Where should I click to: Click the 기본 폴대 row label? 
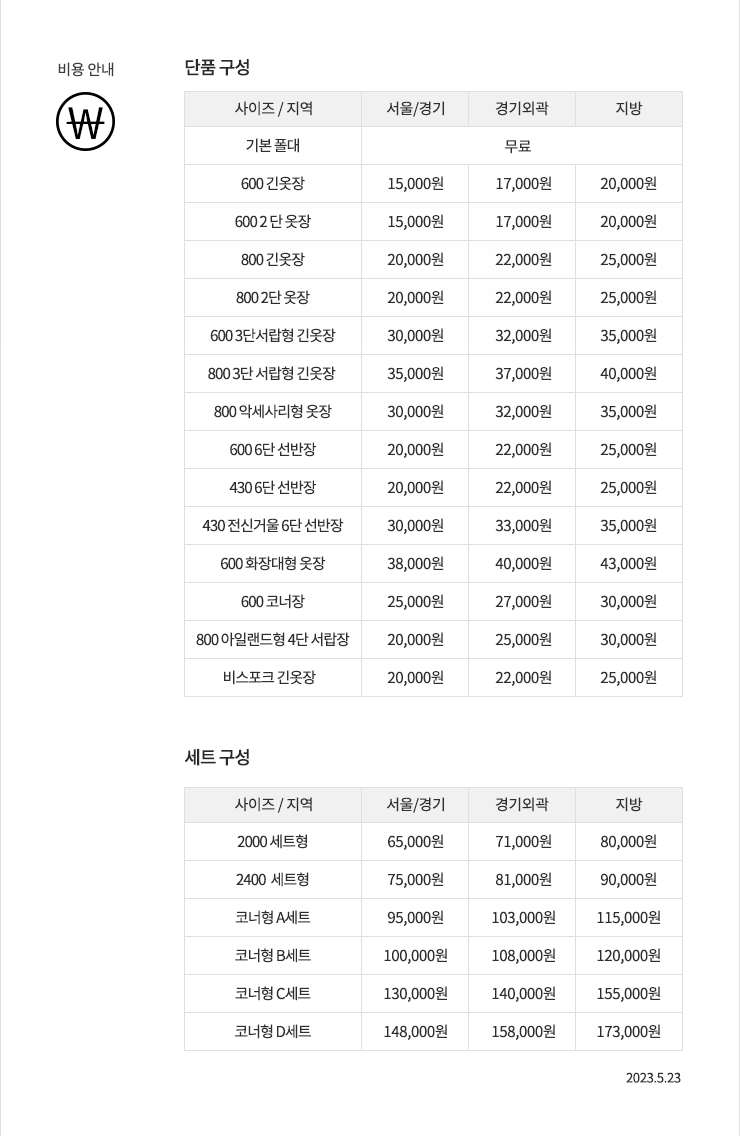pos(273,146)
